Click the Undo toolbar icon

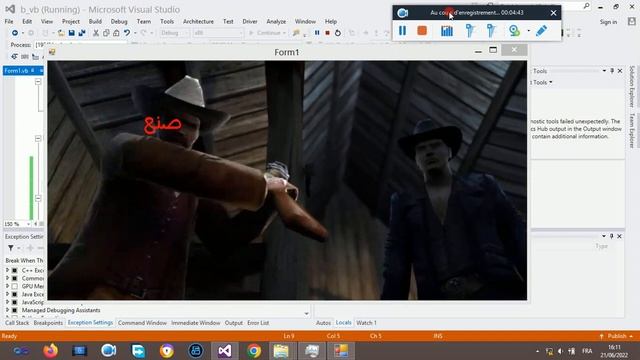pos(127,33)
